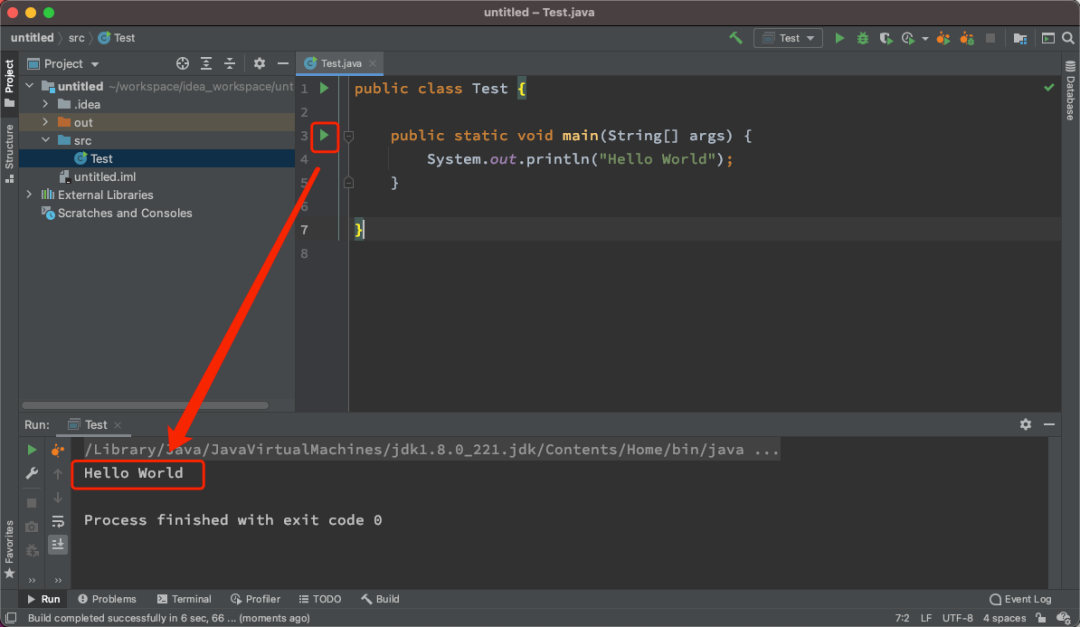
Task: Rerun Test from Run panel
Action: pos(32,450)
